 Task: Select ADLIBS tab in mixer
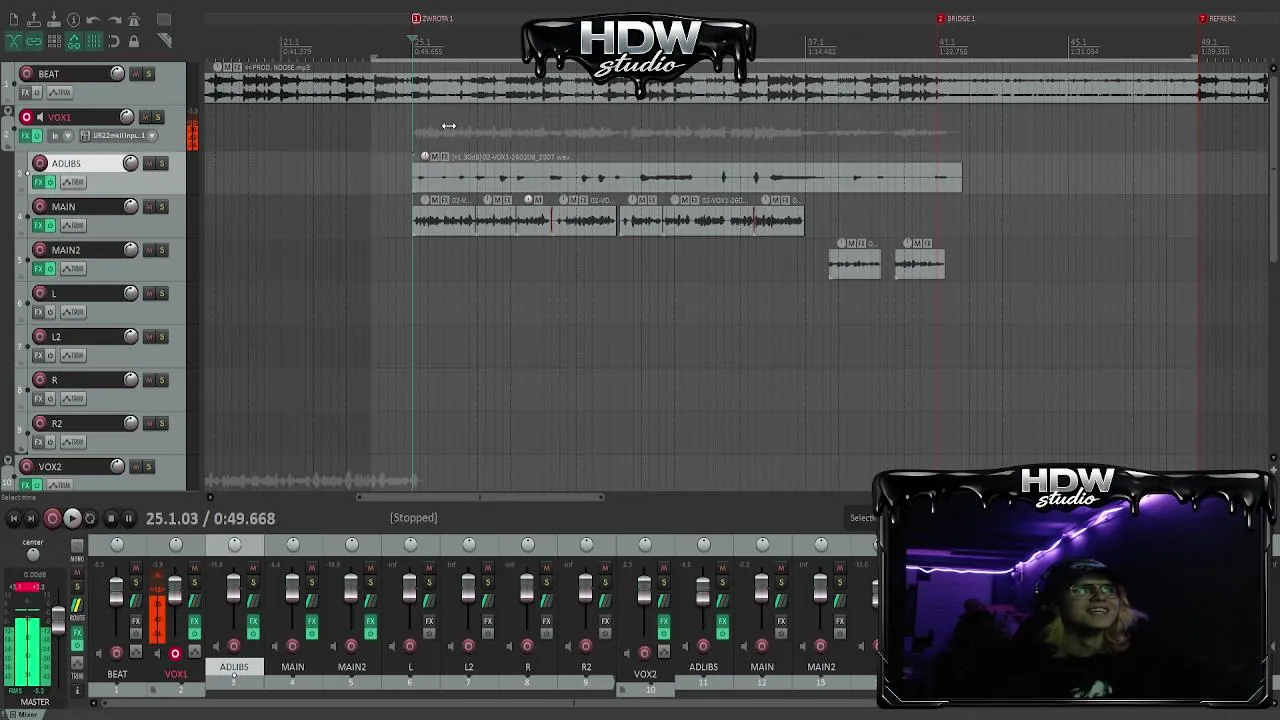tap(234, 667)
